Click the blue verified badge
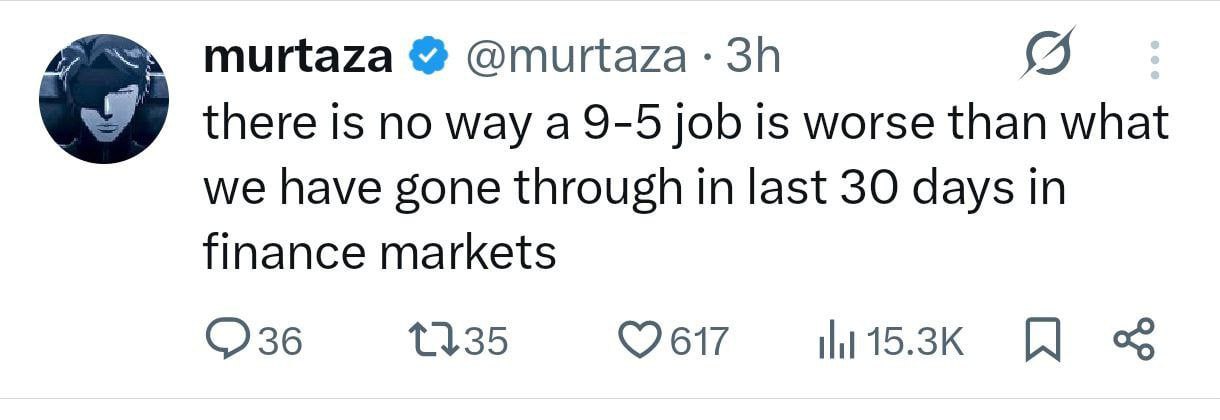Viewport: 1220px width, 420px height. pos(430,57)
